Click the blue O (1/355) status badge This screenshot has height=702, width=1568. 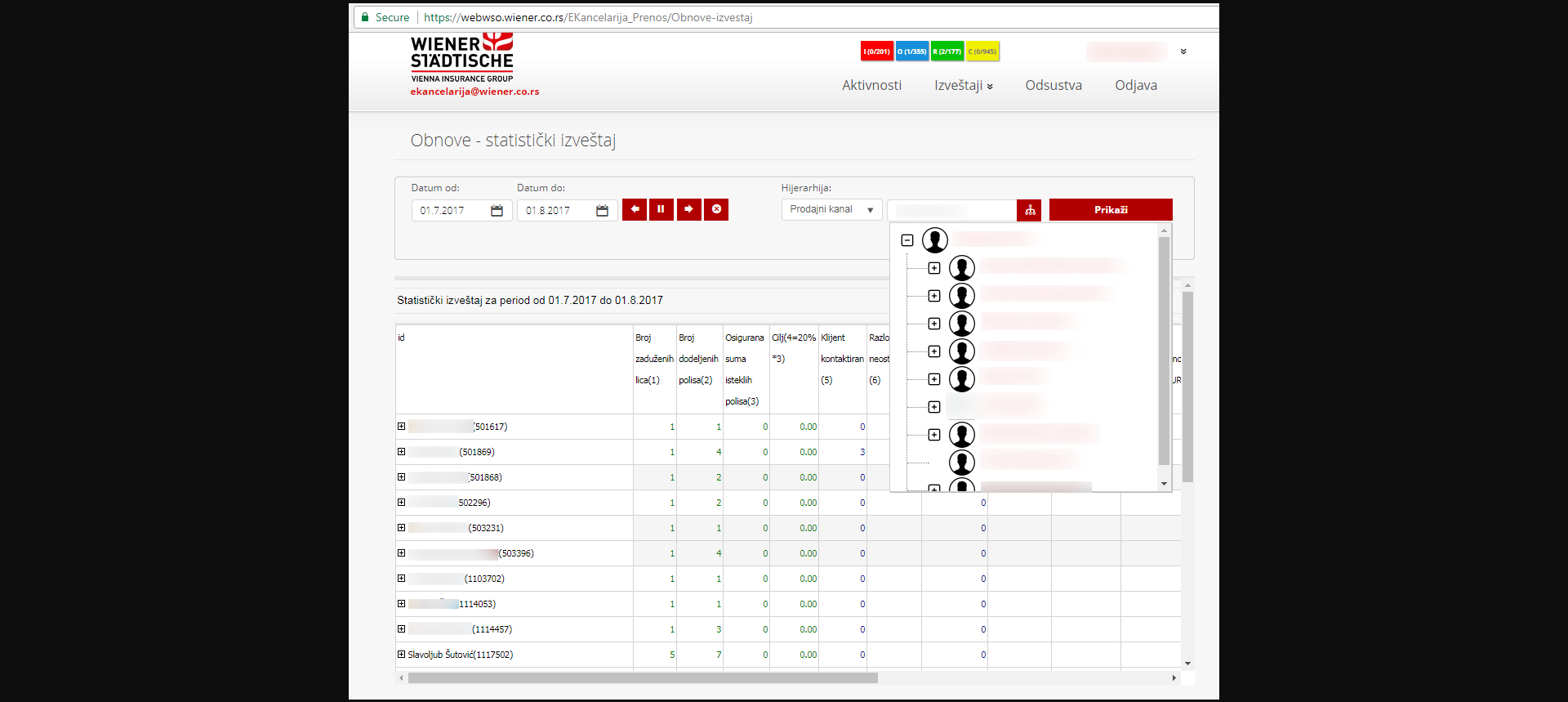(x=912, y=51)
